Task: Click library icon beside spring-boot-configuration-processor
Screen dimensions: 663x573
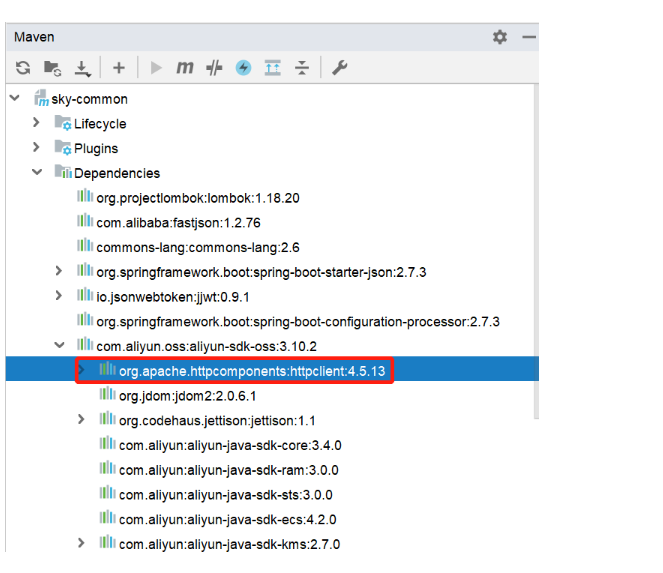Action: tap(85, 319)
